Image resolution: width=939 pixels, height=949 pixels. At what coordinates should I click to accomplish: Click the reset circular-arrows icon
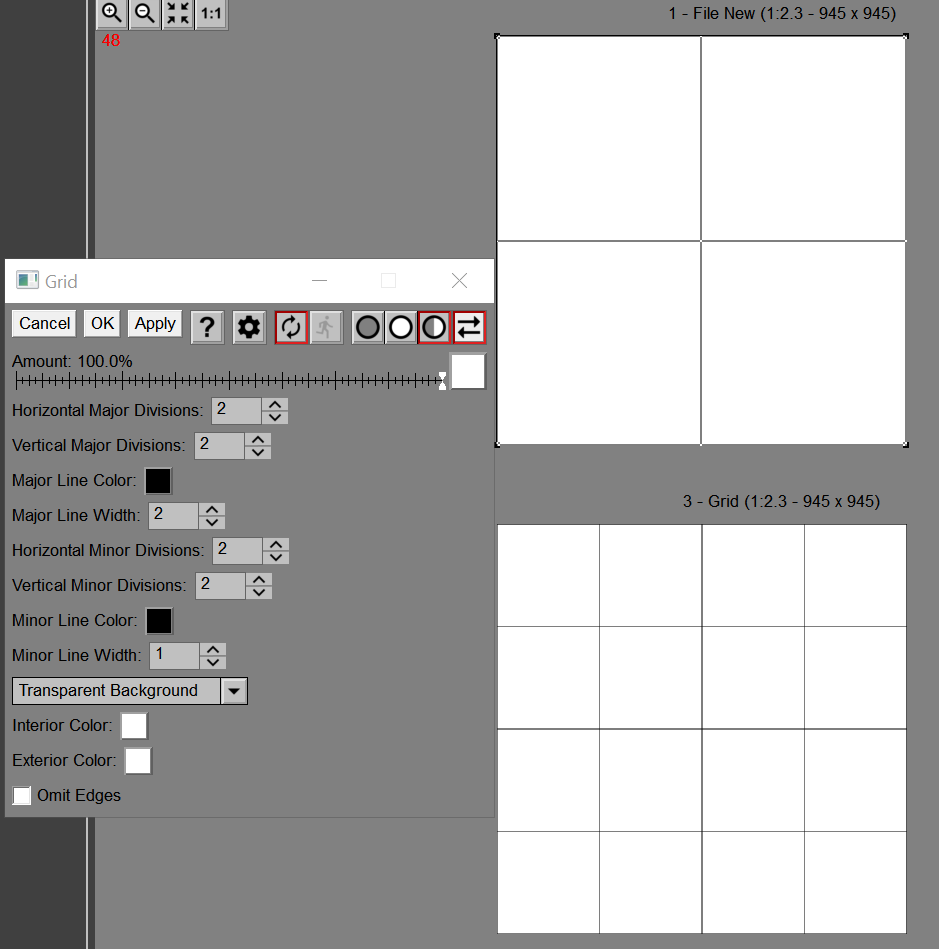[x=291, y=327]
